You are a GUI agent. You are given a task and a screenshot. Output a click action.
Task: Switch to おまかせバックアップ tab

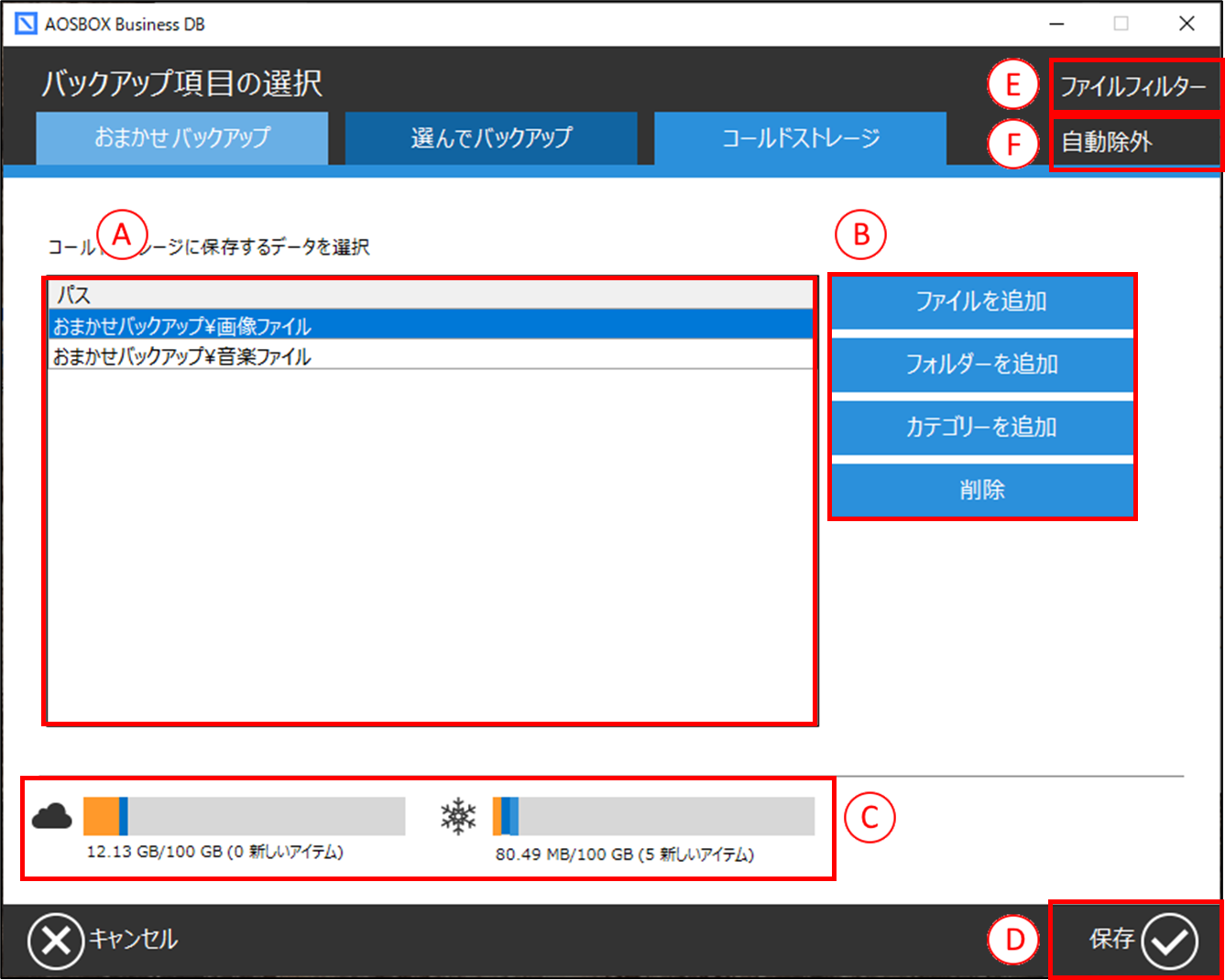pos(182,138)
